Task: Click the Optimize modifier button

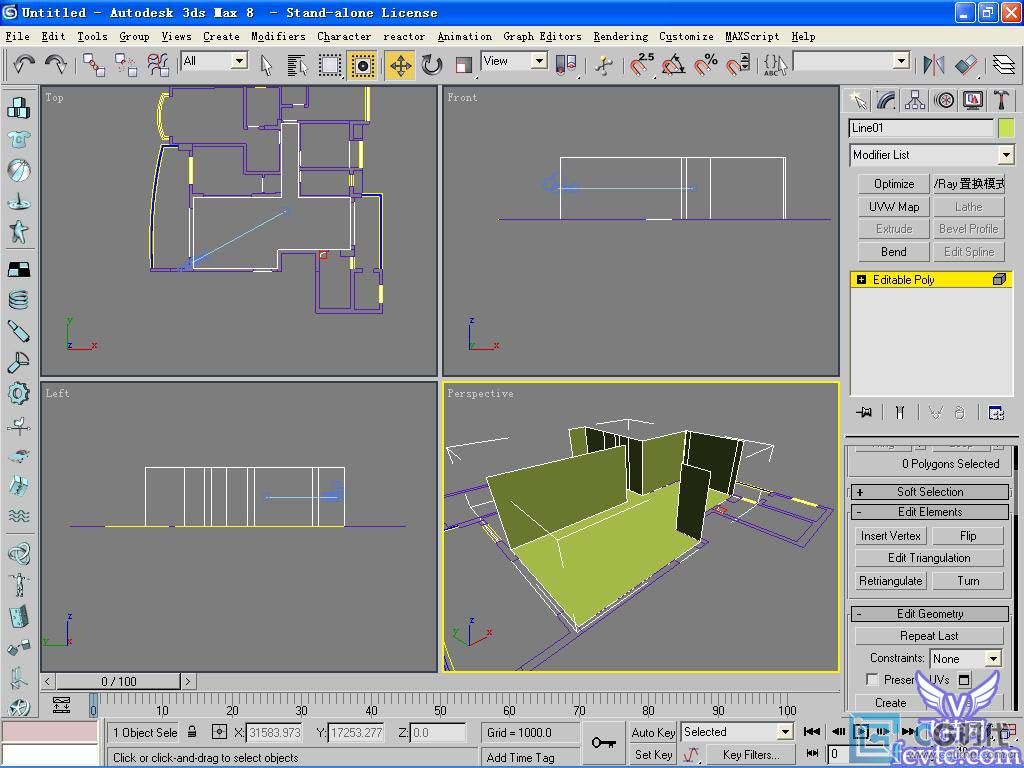Action: (x=894, y=184)
